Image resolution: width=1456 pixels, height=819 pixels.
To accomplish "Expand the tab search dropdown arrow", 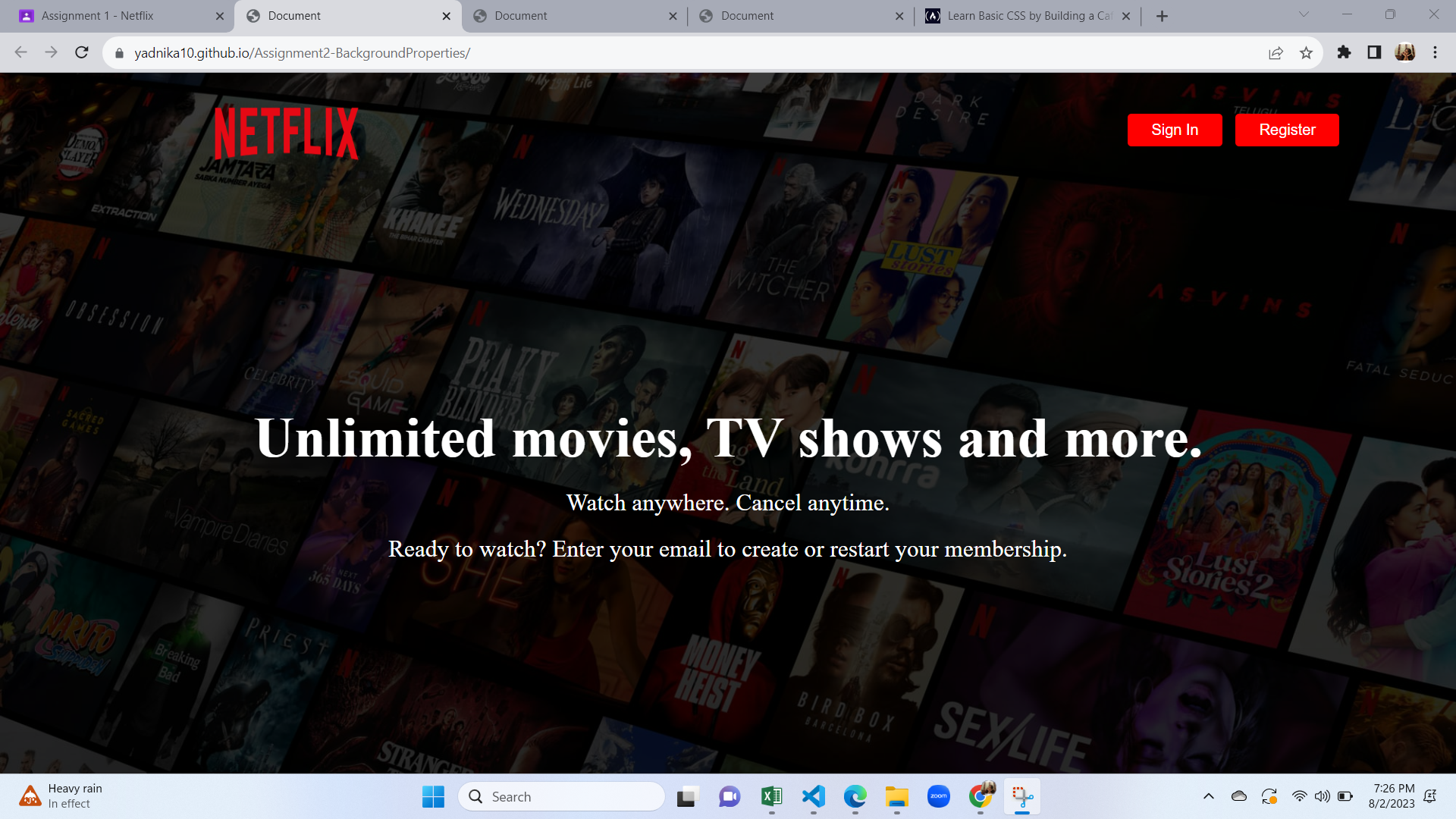I will 1304,14.
